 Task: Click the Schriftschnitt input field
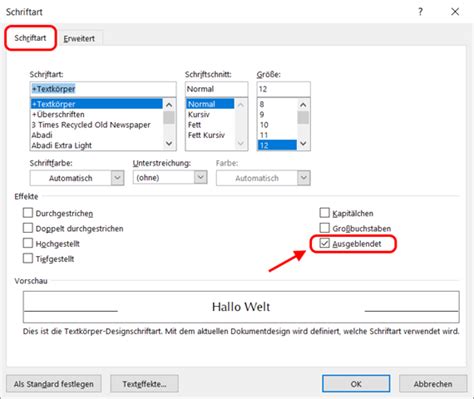217,89
